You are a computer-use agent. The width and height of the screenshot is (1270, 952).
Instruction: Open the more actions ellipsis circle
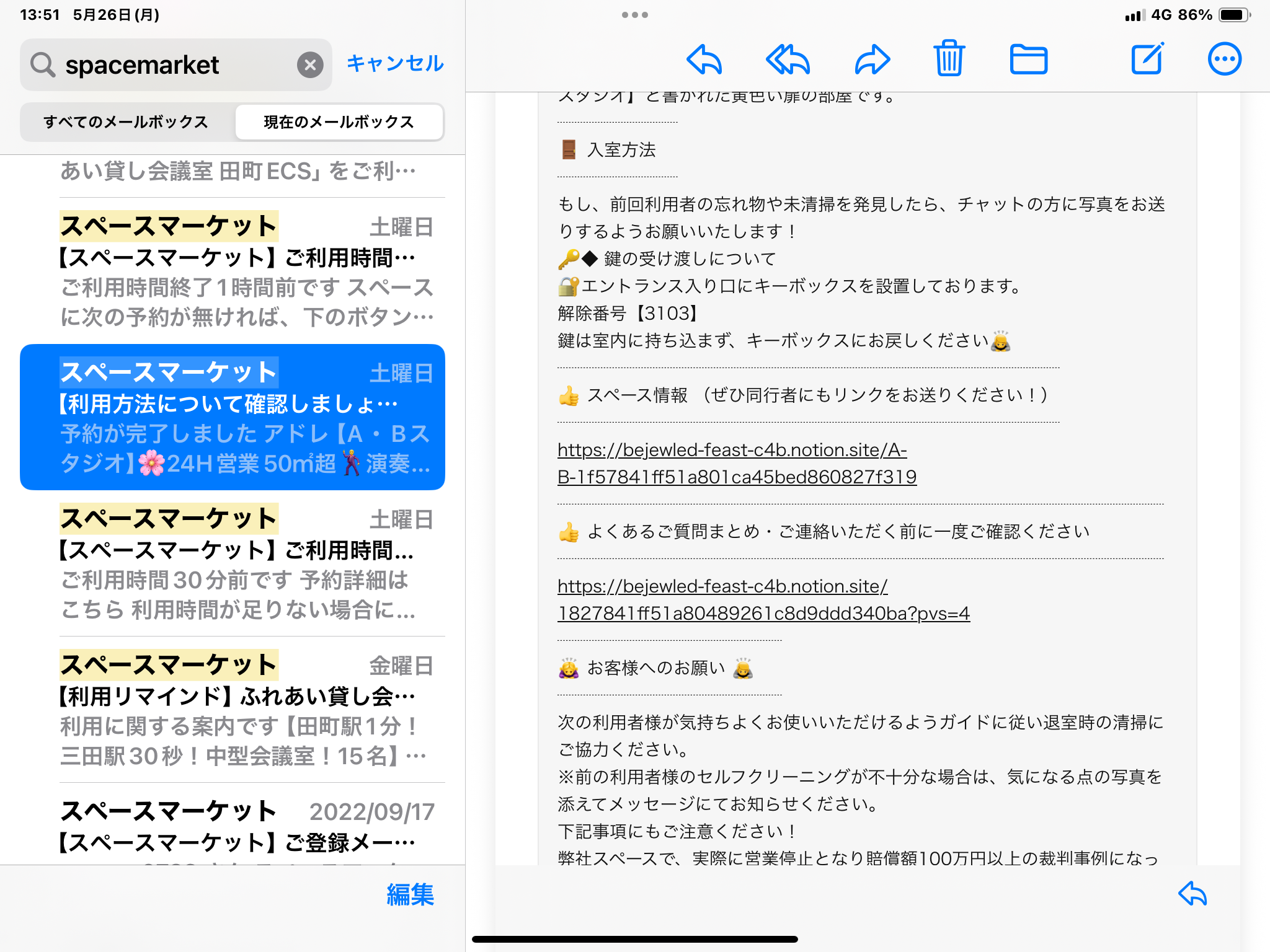(1224, 59)
